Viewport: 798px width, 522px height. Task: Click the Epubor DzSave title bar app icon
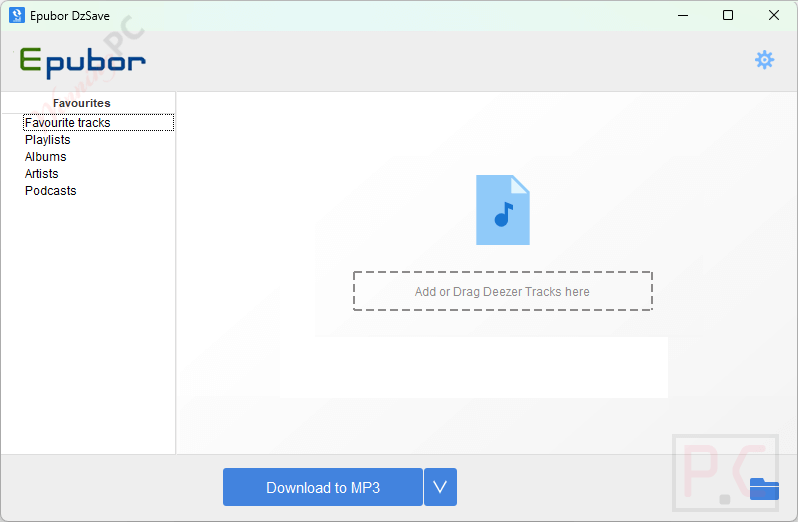(17, 15)
